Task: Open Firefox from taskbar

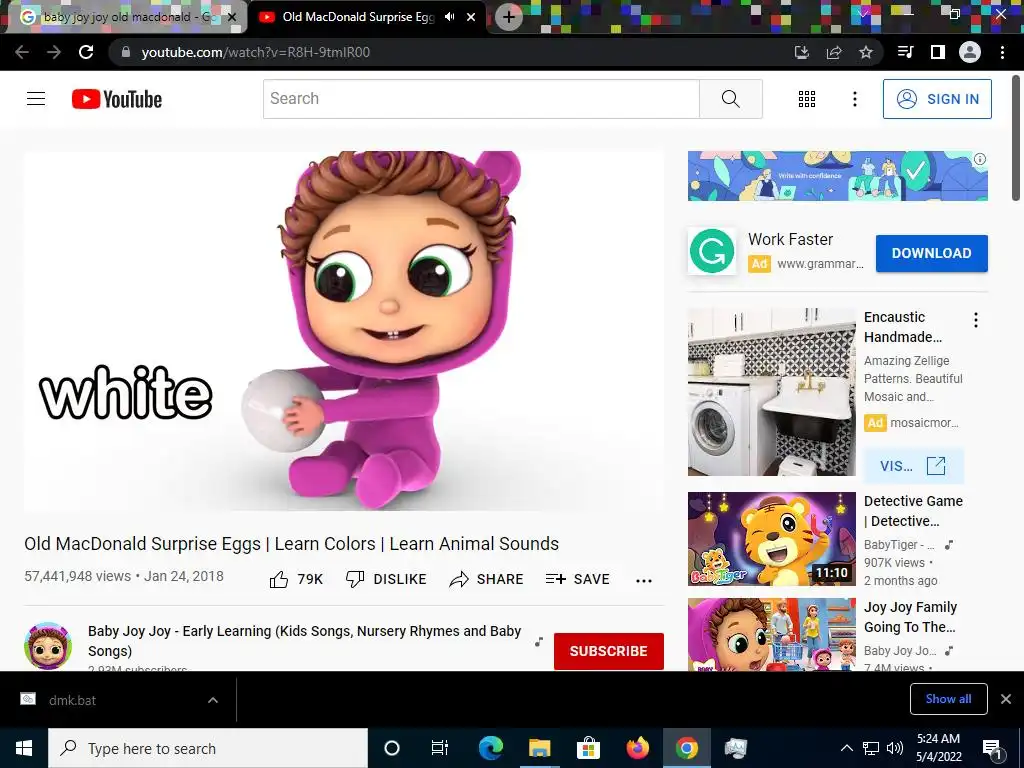Action: pyautogui.click(x=637, y=748)
